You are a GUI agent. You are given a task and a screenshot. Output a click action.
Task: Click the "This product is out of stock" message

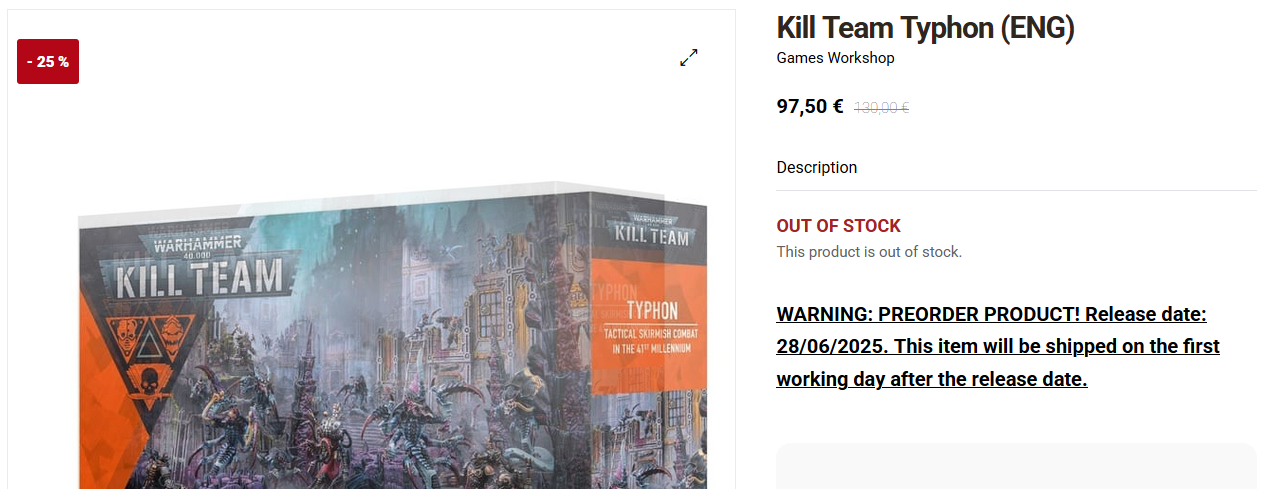[x=869, y=252]
